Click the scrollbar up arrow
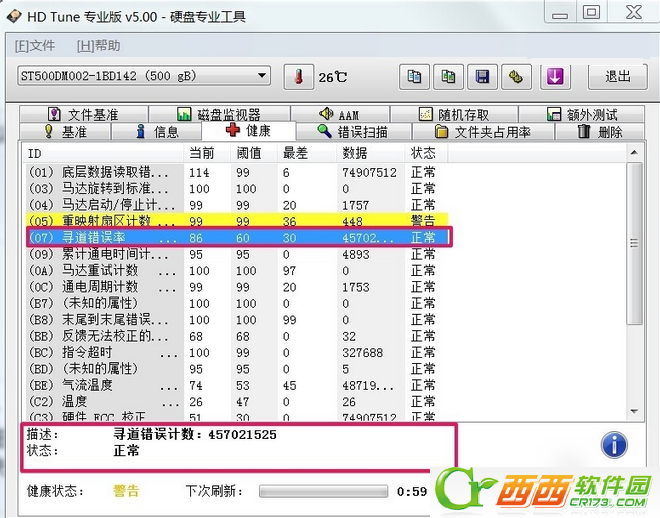This screenshot has width=660, height=518. [634, 152]
